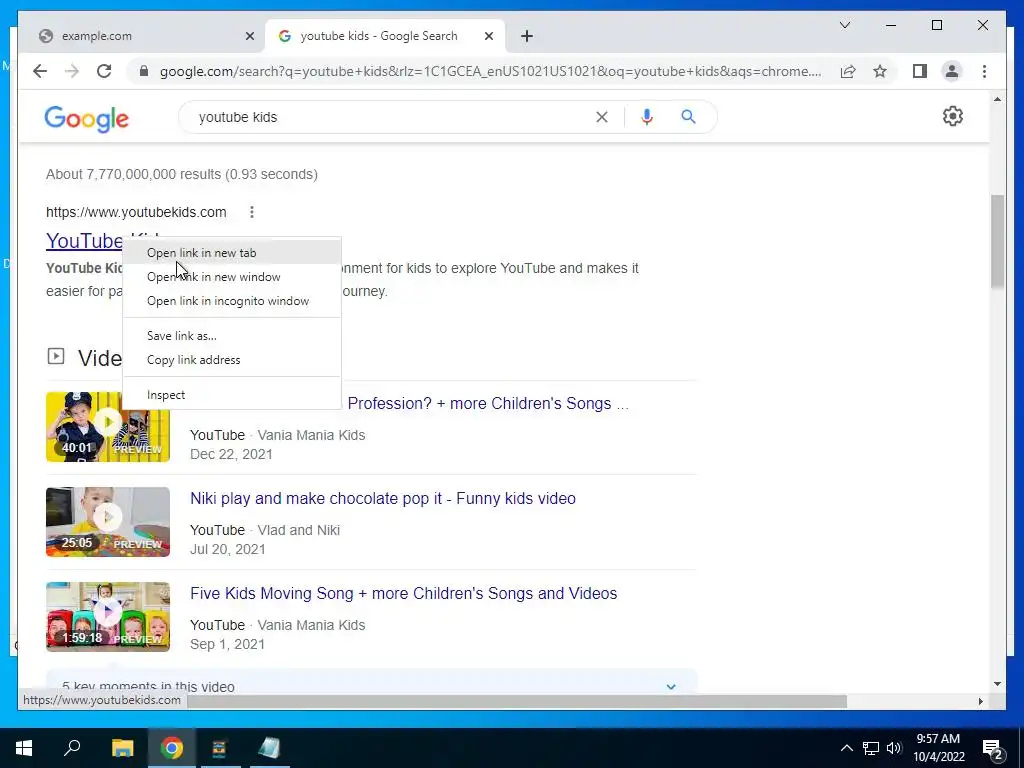Open the YouTube Kids result title link
1024x768 pixels.
point(84,241)
